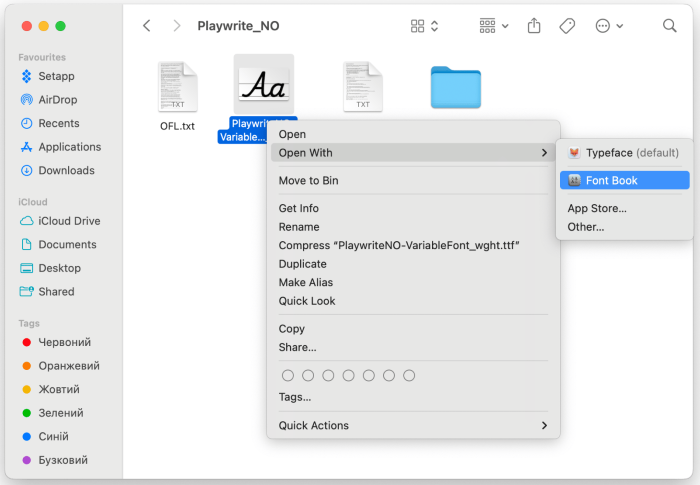Open Documents in the sidebar
The image size is (700, 485).
point(58,245)
